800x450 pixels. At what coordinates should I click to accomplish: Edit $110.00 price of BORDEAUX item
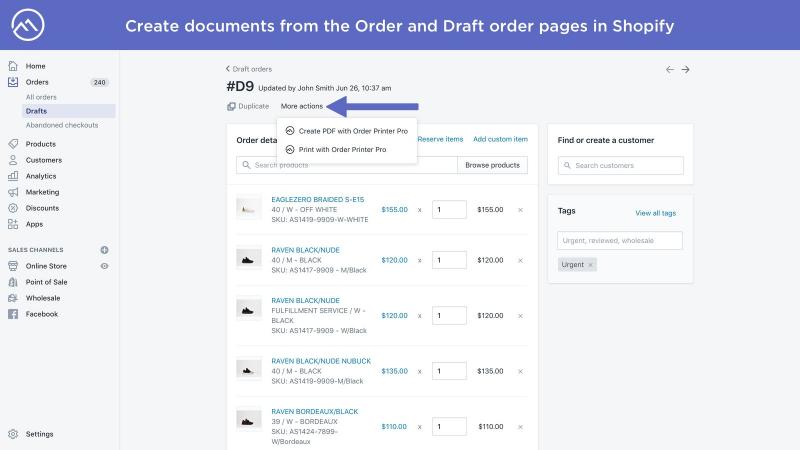pyautogui.click(x=394, y=427)
